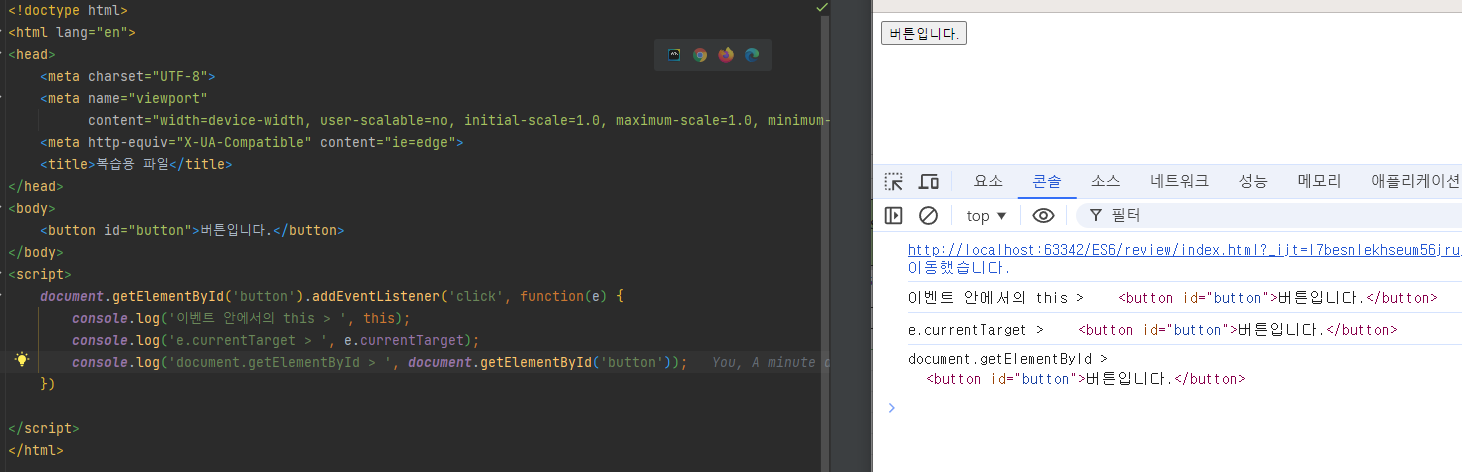Viewport: 1462px width, 472px height.
Task: Open page in Firefox from editor popup
Action: (x=726, y=55)
